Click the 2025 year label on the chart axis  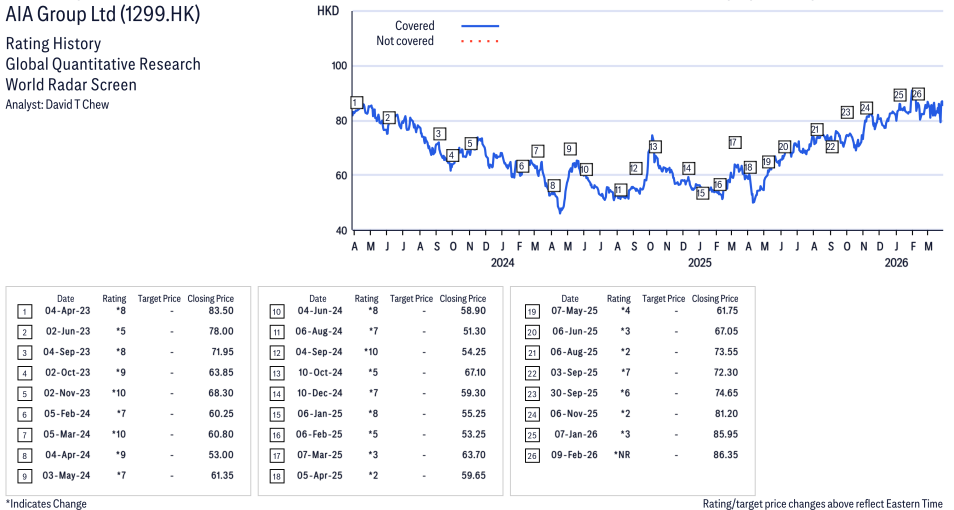coord(699,263)
